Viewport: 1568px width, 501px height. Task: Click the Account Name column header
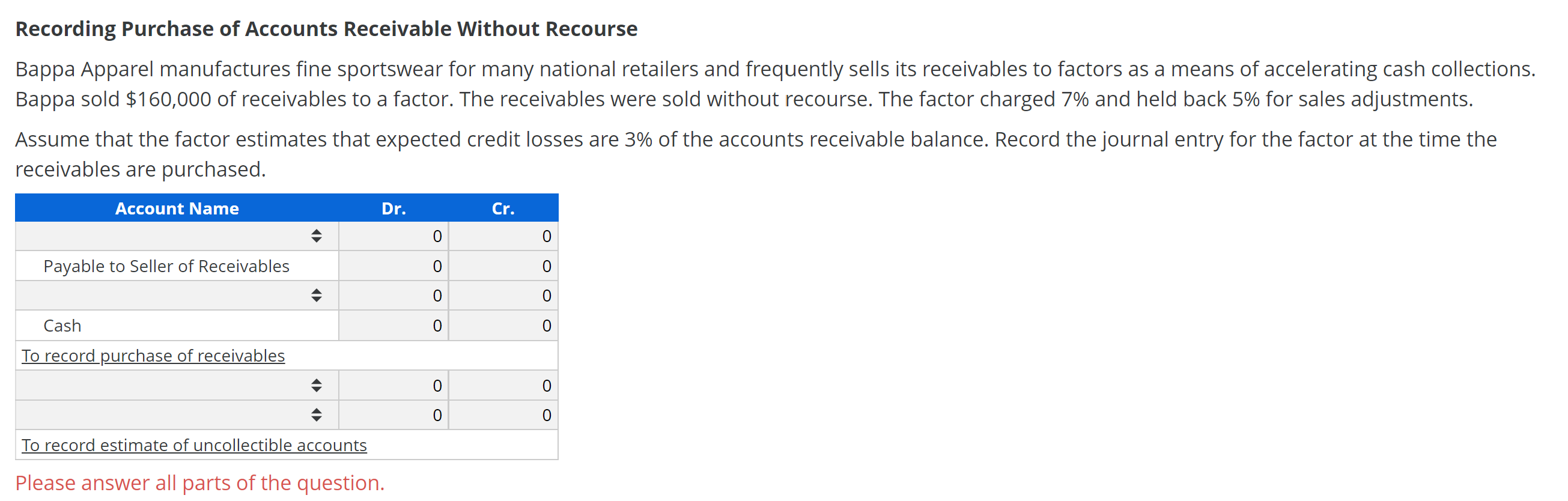[x=177, y=208]
